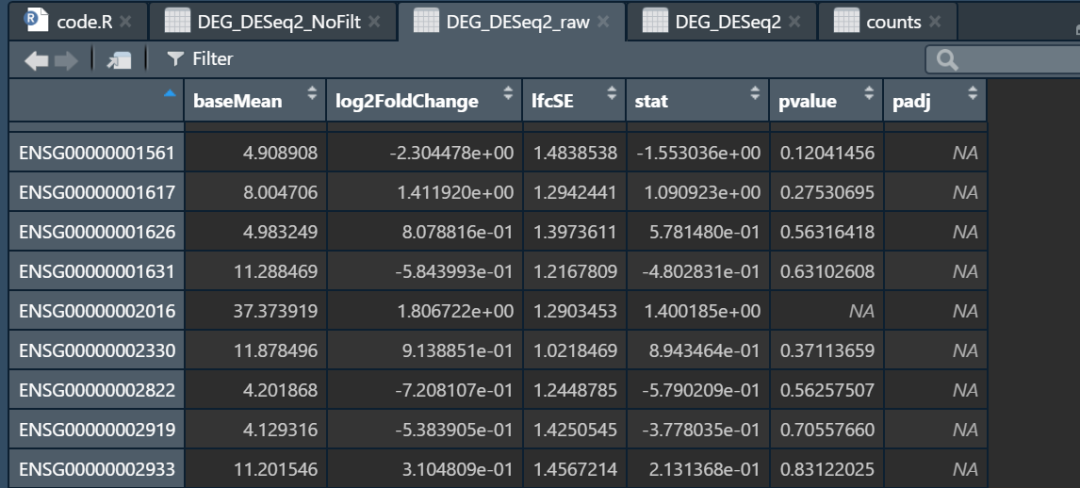1080x488 pixels.
Task: Click the stat column header
Action: (x=698, y=100)
